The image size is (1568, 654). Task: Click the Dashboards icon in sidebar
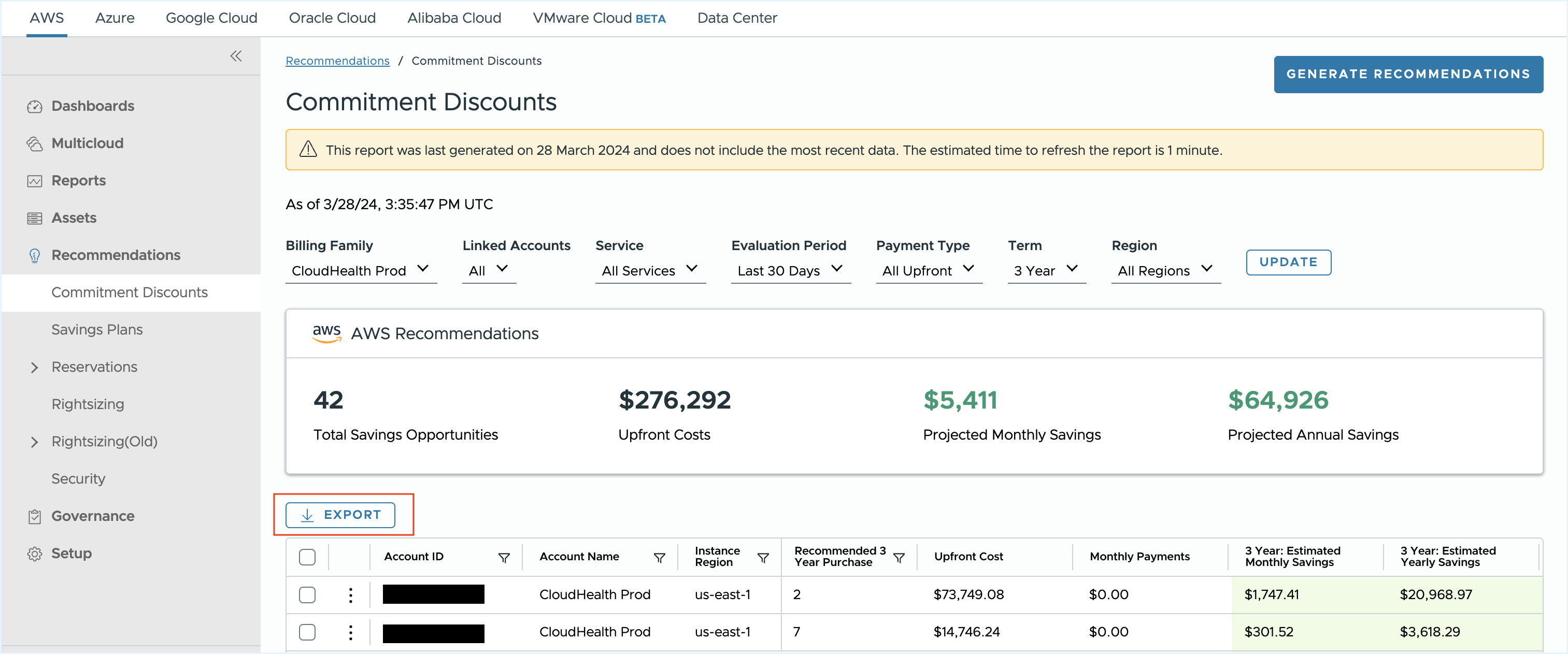pyautogui.click(x=35, y=105)
